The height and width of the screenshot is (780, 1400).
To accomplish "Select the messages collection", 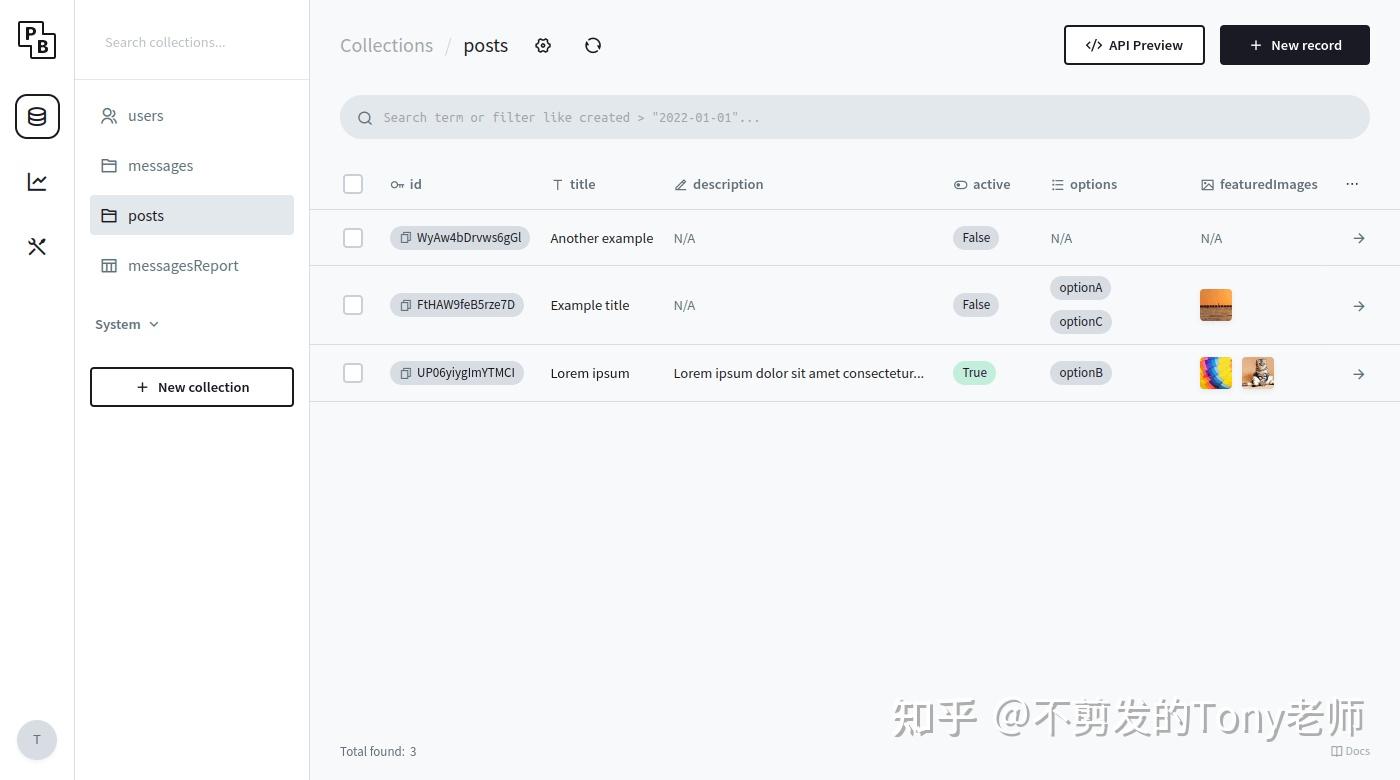I will tap(160, 165).
